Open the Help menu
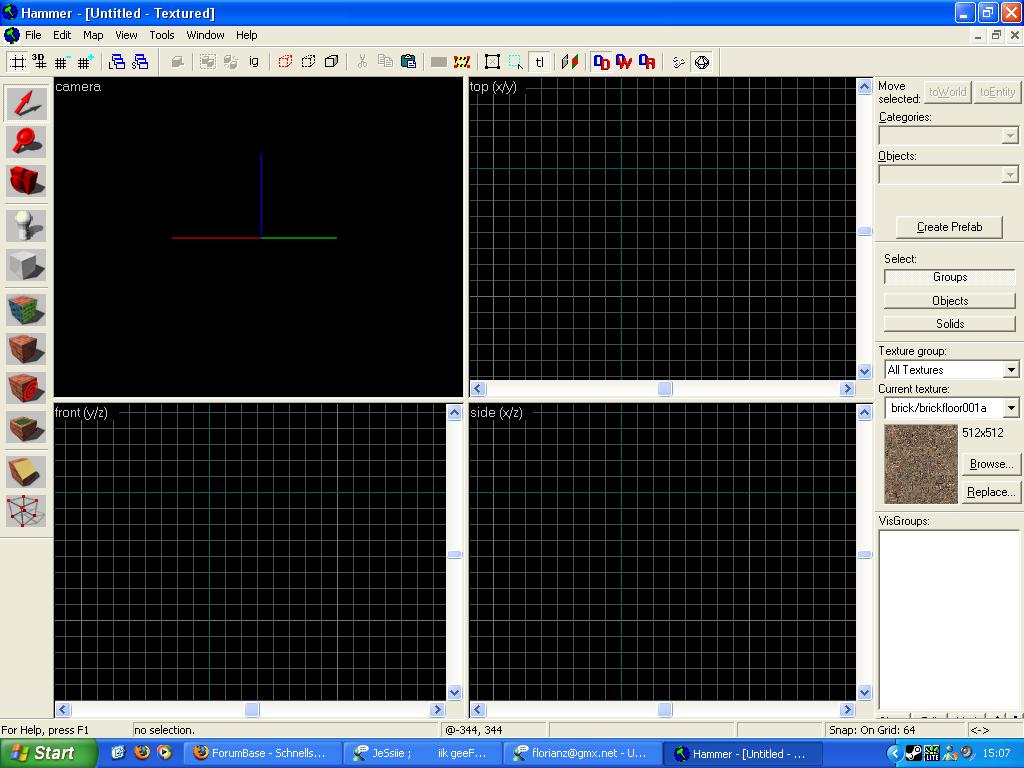The width and height of the screenshot is (1024, 768). (246, 35)
